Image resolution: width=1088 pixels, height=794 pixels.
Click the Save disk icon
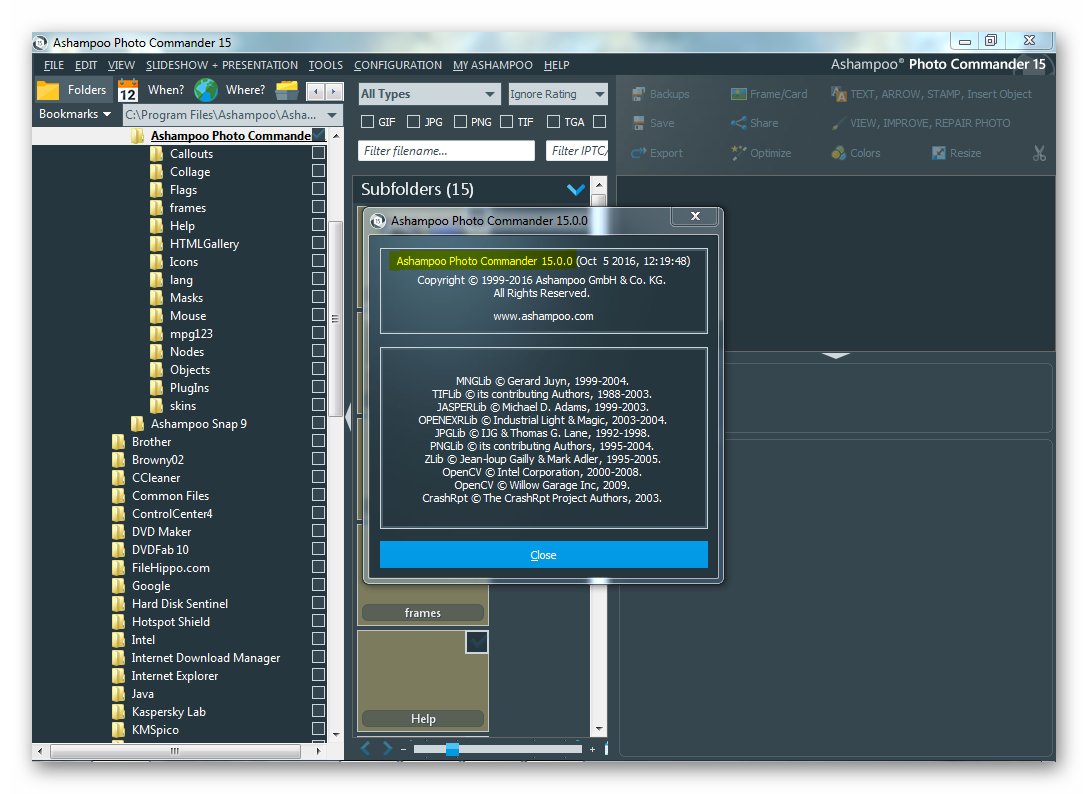click(x=638, y=123)
